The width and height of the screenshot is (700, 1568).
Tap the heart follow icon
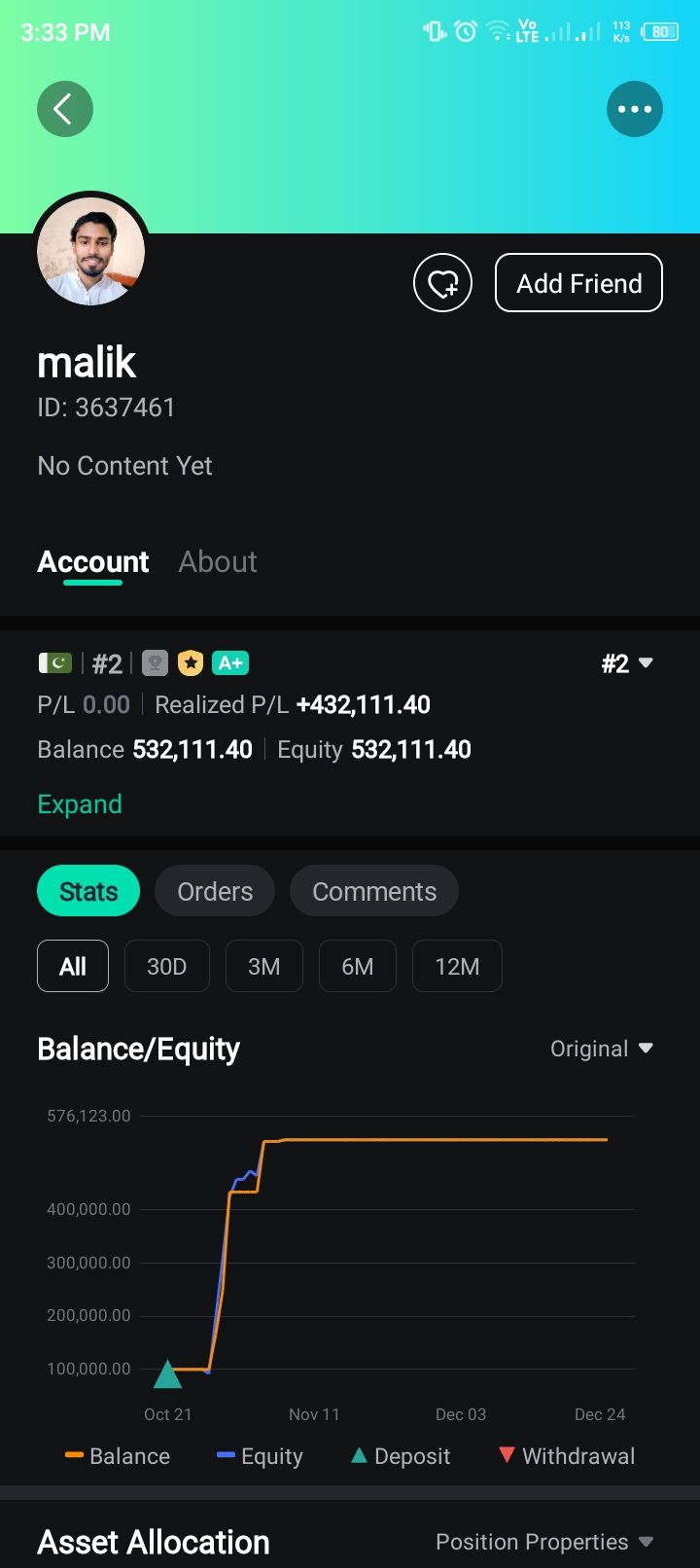[442, 283]
